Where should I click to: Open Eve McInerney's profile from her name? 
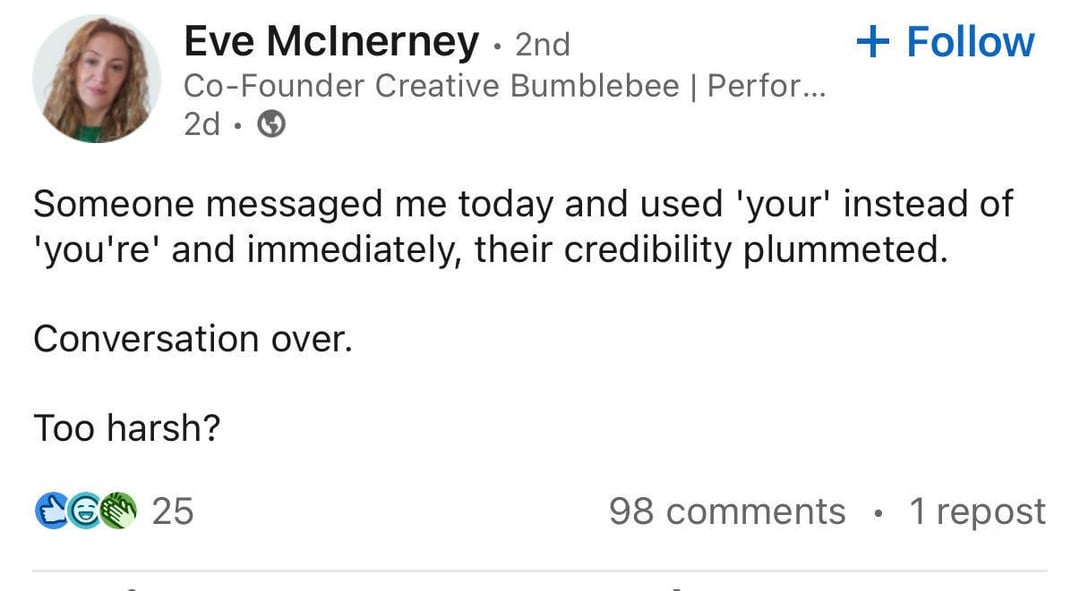tap(330, 41)
